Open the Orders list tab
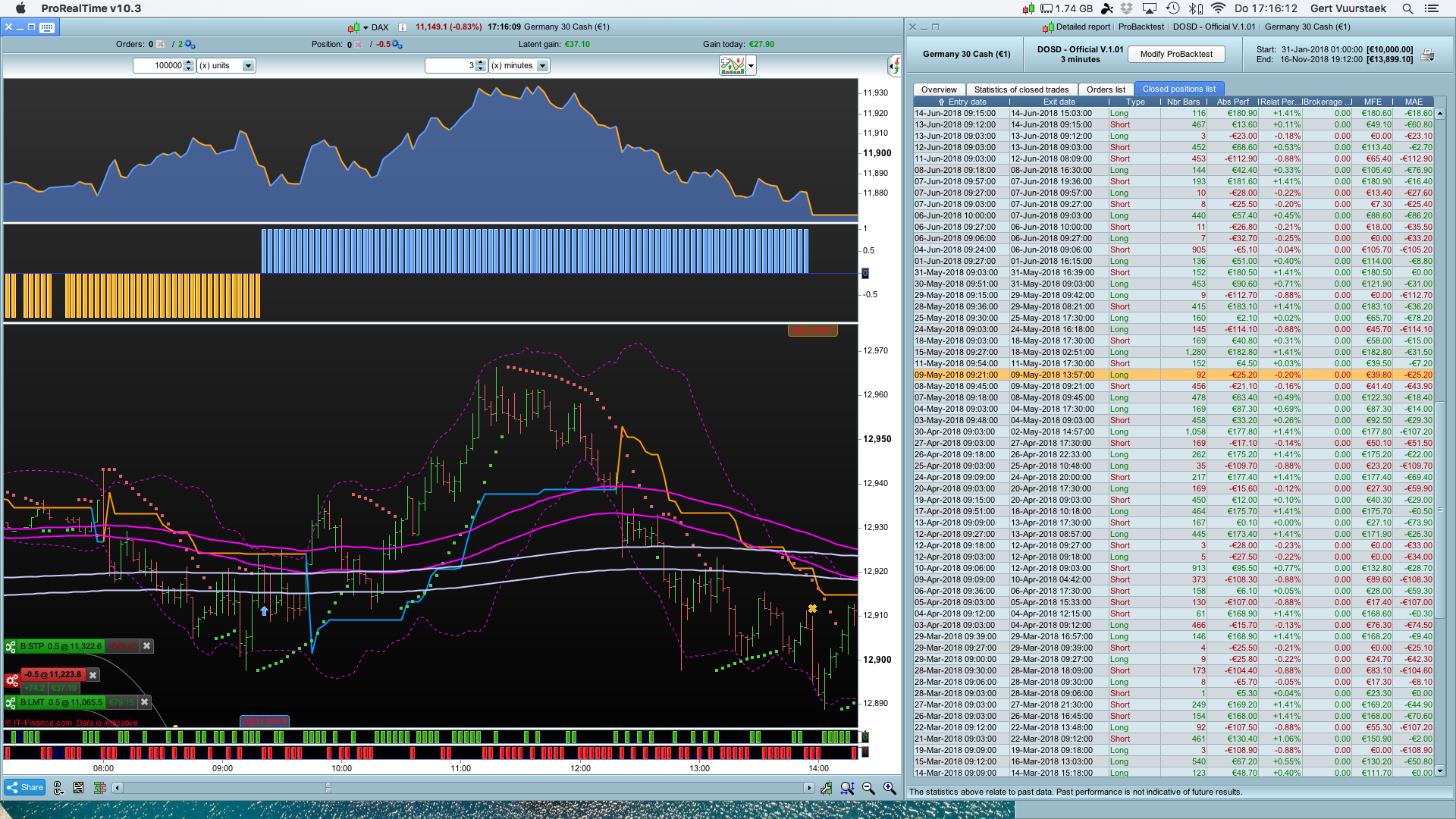The width and height of the screenshot is (1456, 819). (1105, 89)
